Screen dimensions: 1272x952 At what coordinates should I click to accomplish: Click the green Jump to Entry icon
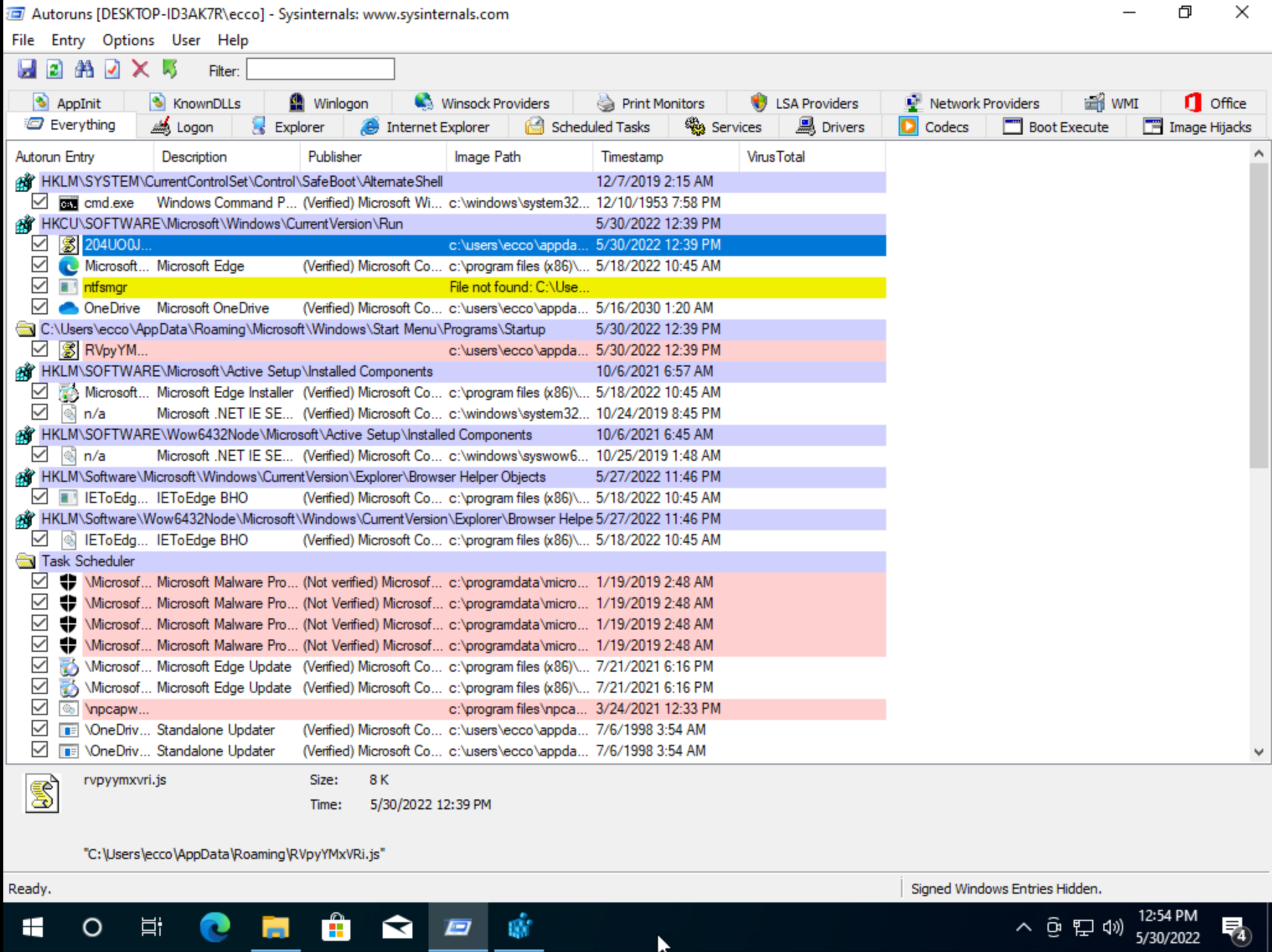[x=170, y=69]
